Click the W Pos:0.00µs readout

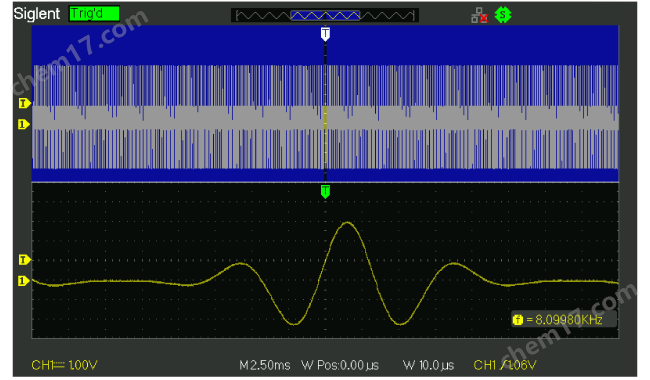(x=340, y=365)
